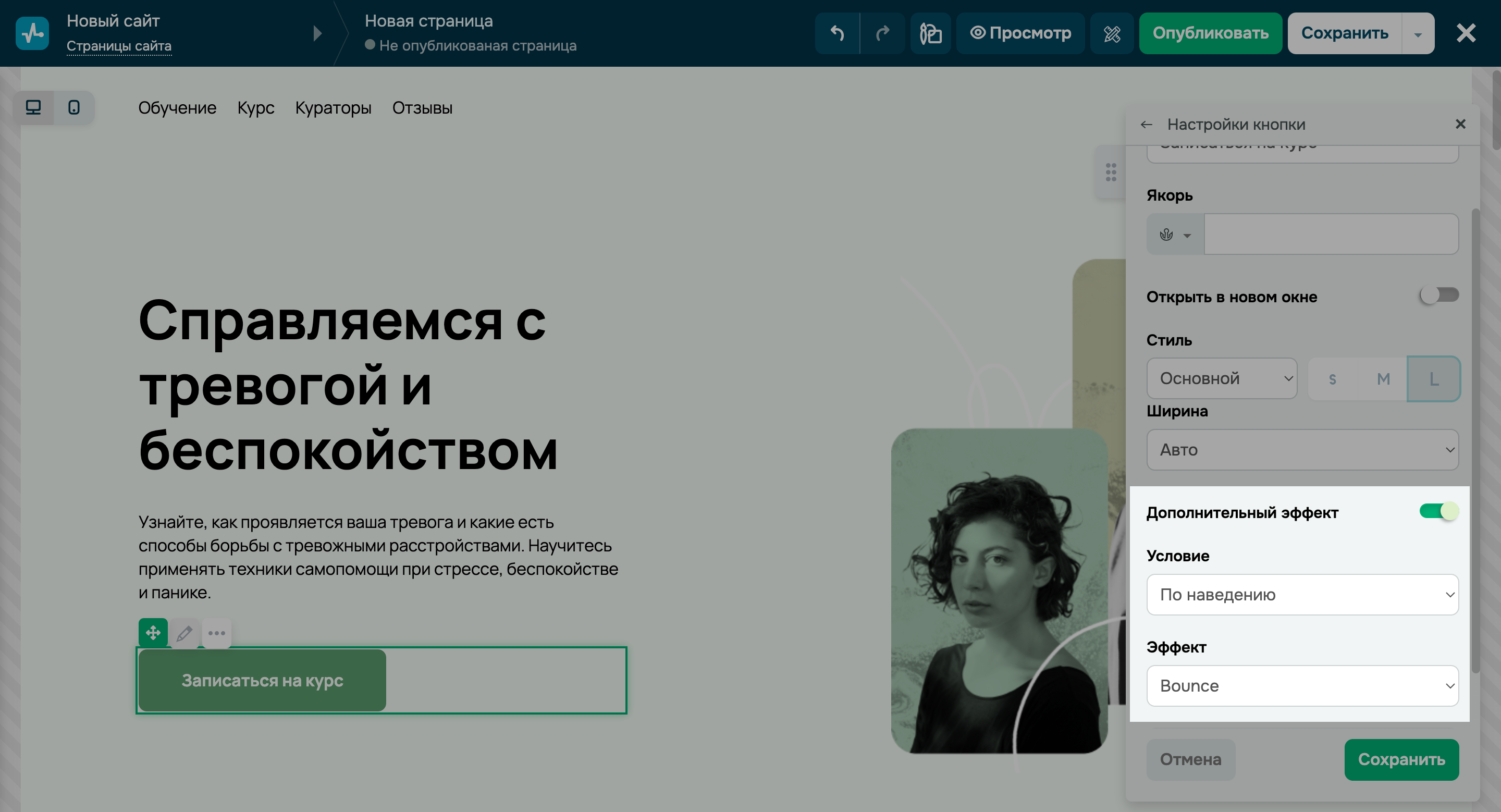This screenshot has height=812, width=1501.
Task: Edit the button using the pencil icon
Action: pos(184,633)
